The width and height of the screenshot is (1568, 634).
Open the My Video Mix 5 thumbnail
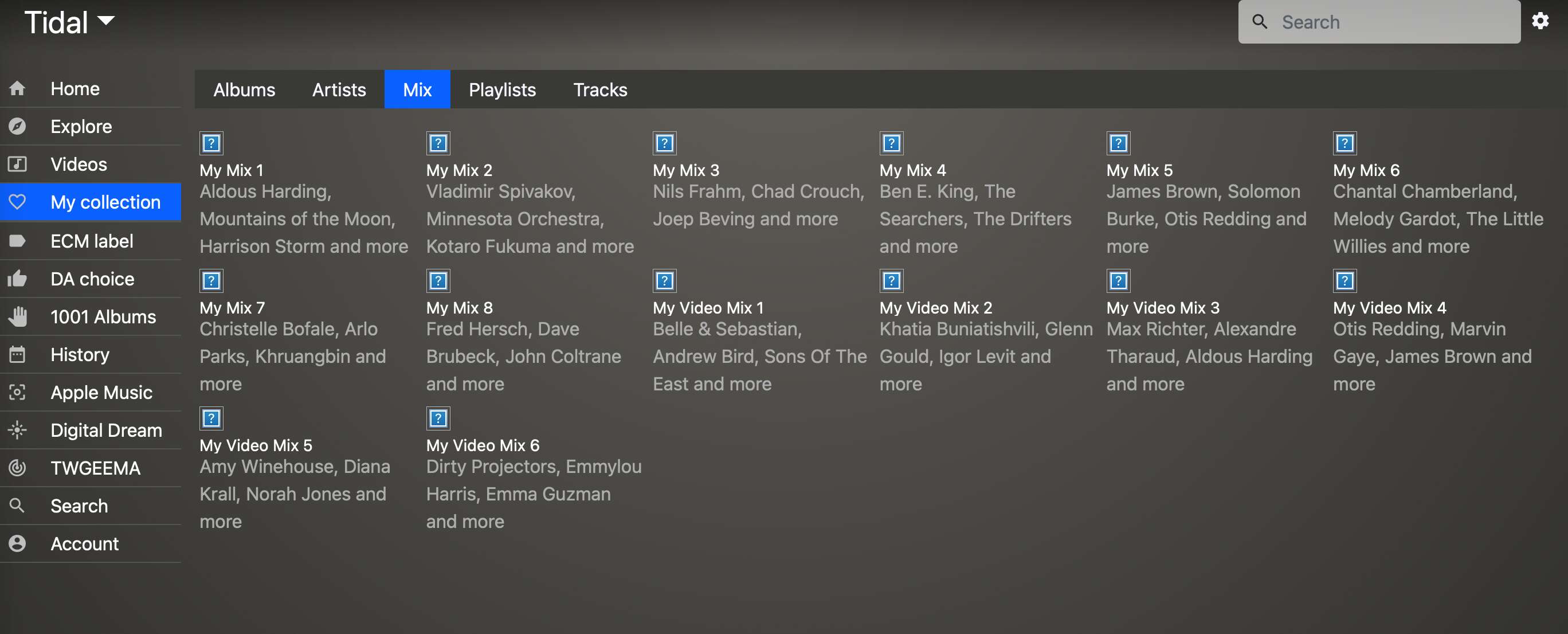pos(211,418)
